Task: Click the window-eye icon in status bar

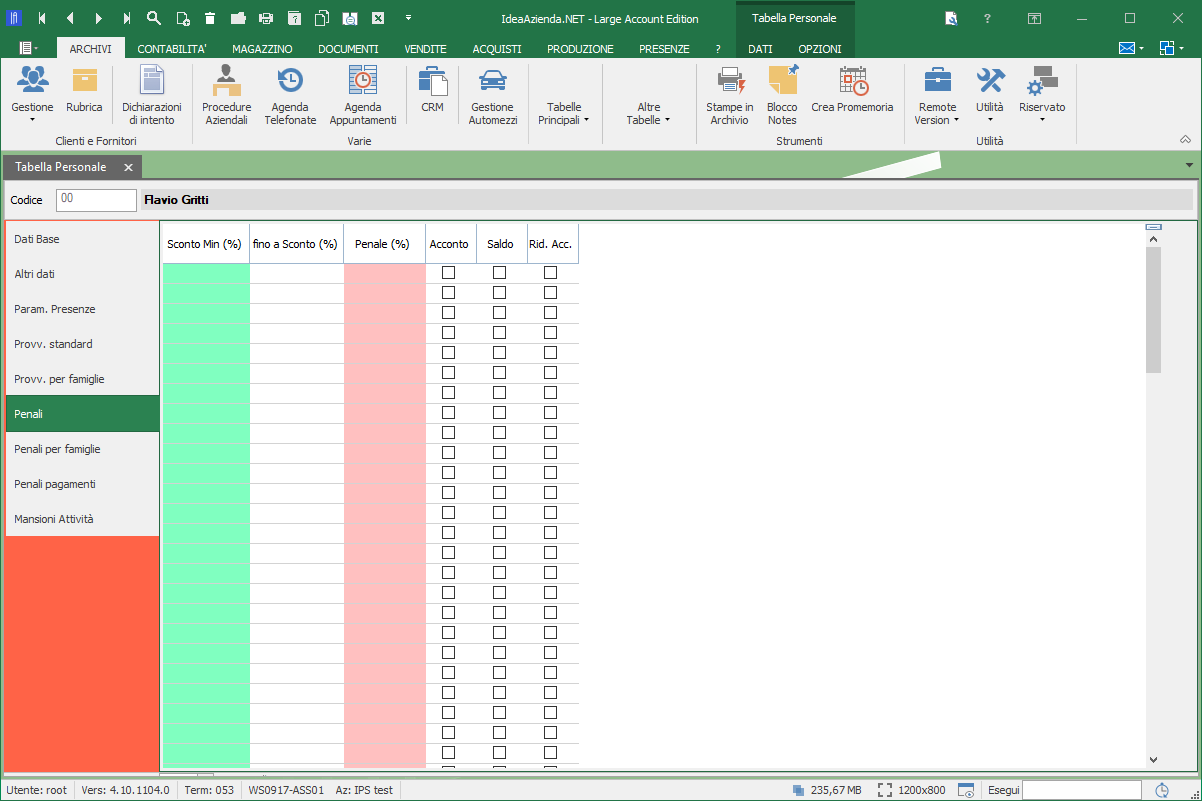Action: (966, 790)
